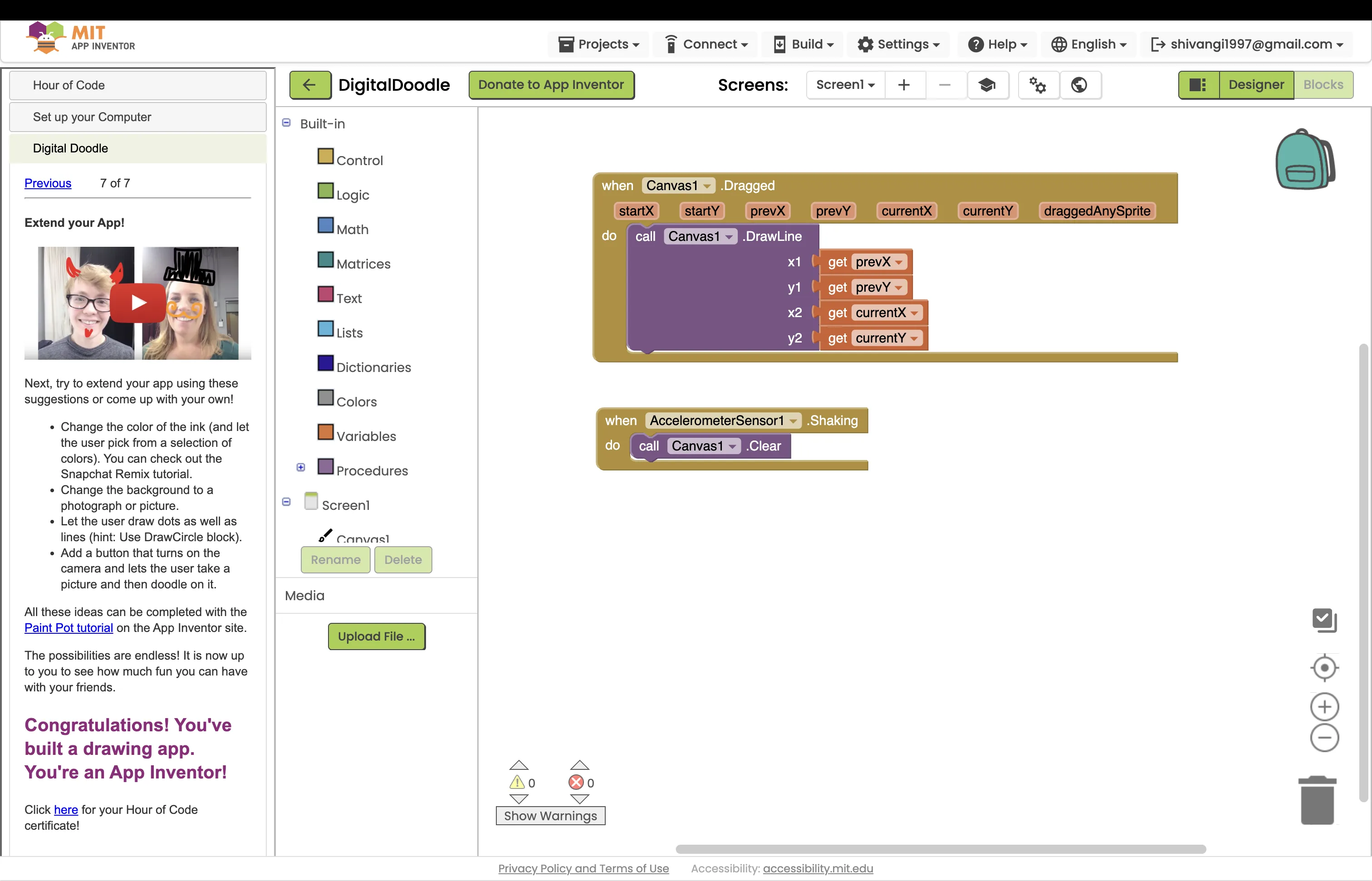Collapse the Built-in blocks tree
Screen dimensions: 1372x881
pos(287,123)
